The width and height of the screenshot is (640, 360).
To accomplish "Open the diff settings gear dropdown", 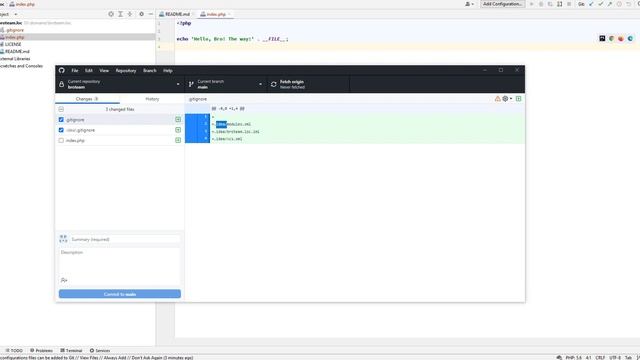I will (507, 99).
